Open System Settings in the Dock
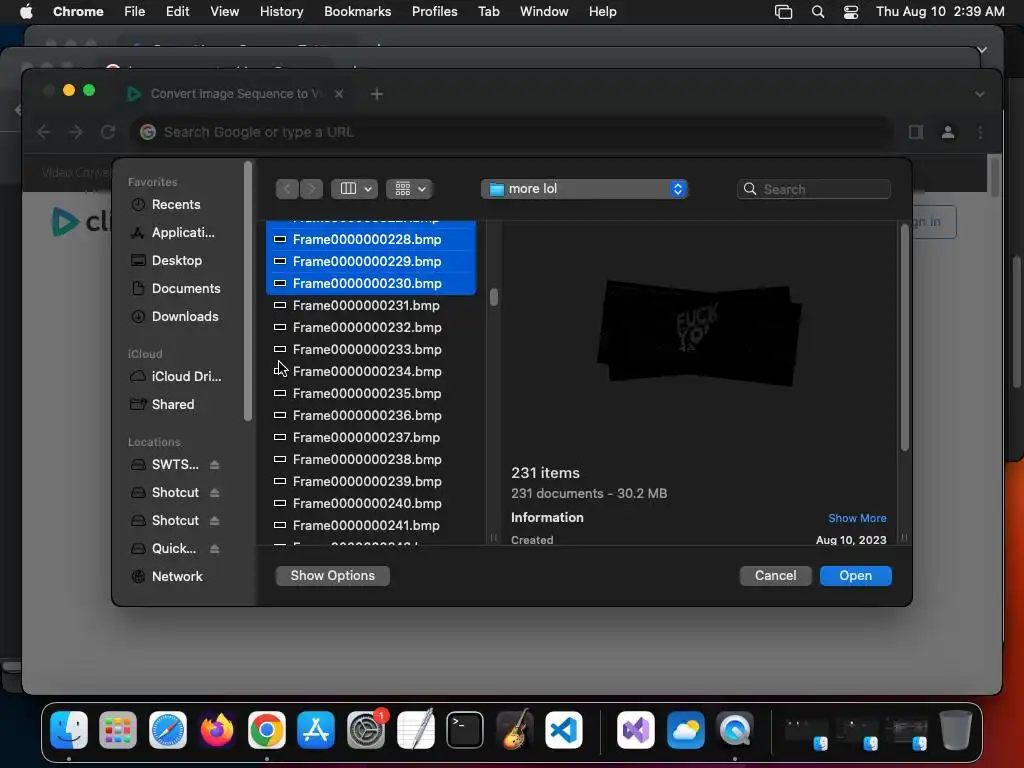This screenshot has height=768, width=1024. [x=366, y=729]
